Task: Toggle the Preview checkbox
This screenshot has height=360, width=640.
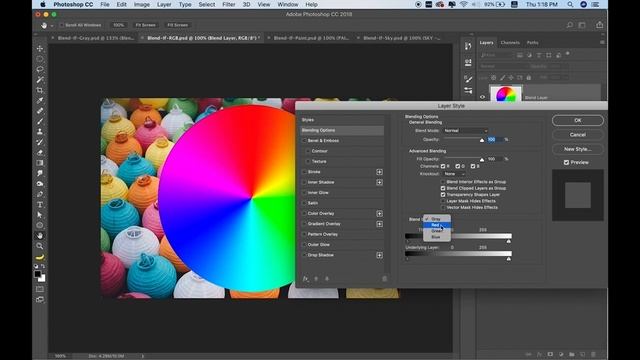Action: coord(566,162)
